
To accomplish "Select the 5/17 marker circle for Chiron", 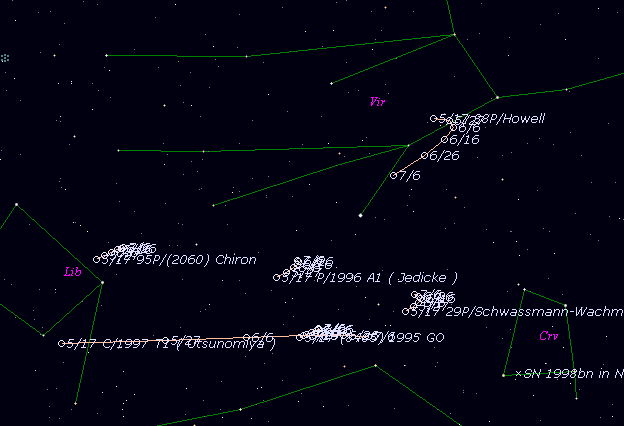I will tap(97, 259).
